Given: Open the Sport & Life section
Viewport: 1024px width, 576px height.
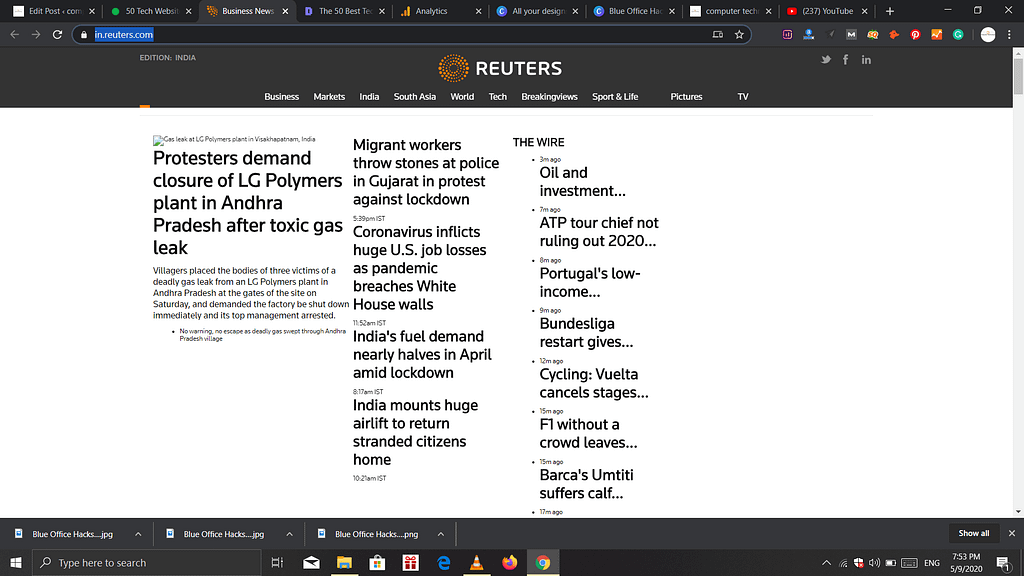Looking at the screenshot, I should click(x=615, y=97).
